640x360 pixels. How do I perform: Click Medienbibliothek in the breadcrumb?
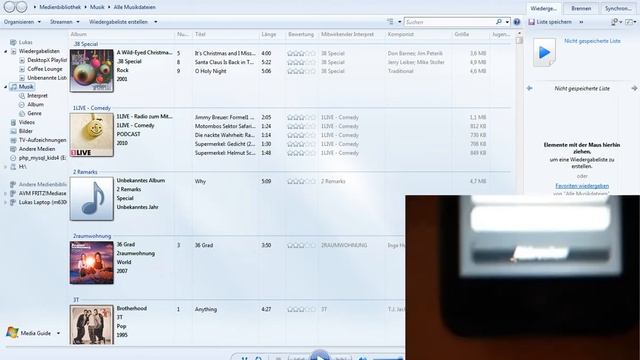coord(60,7)
